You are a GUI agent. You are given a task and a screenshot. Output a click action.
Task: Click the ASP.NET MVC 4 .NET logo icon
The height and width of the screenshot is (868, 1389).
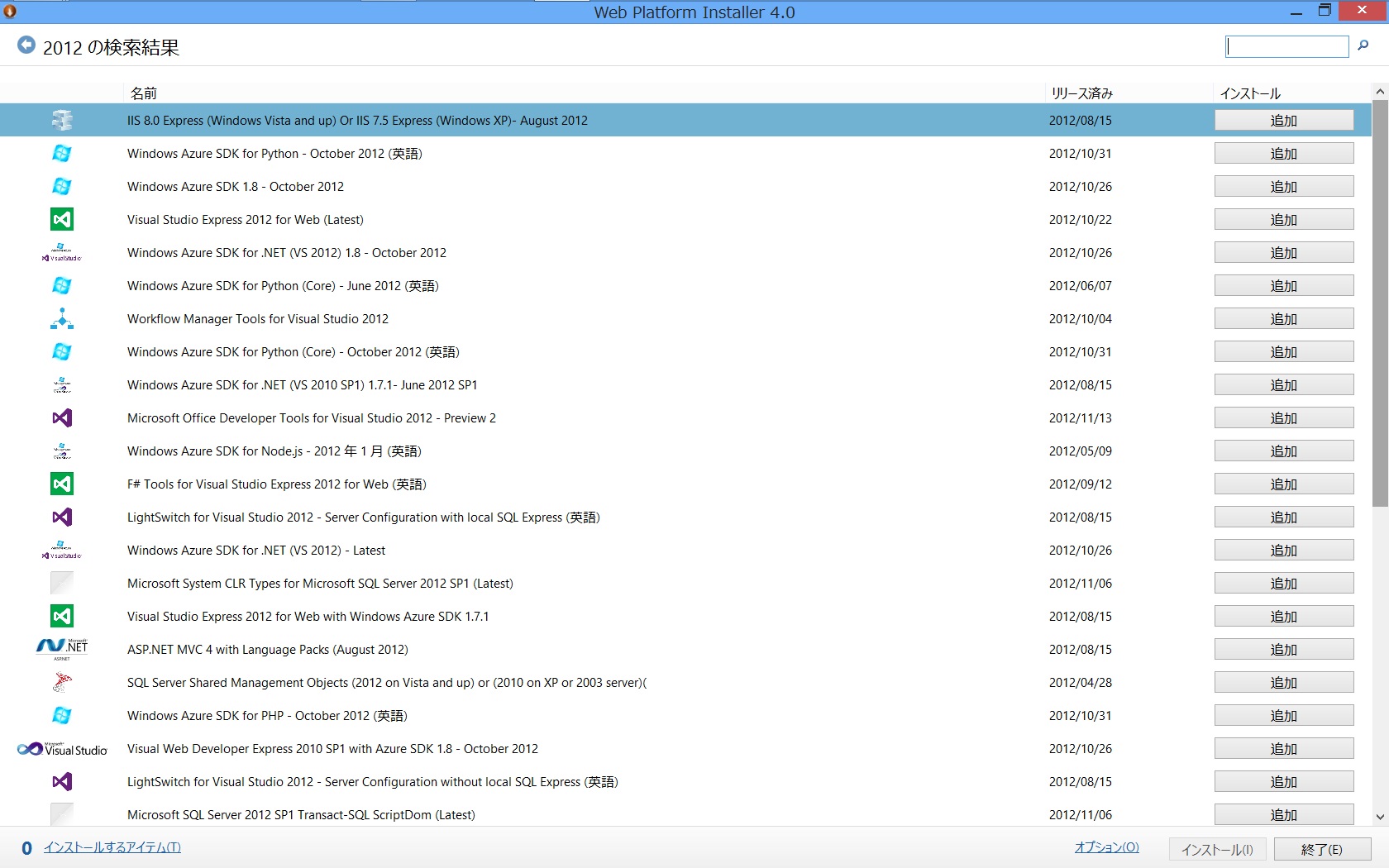click(x=62, y=649)
